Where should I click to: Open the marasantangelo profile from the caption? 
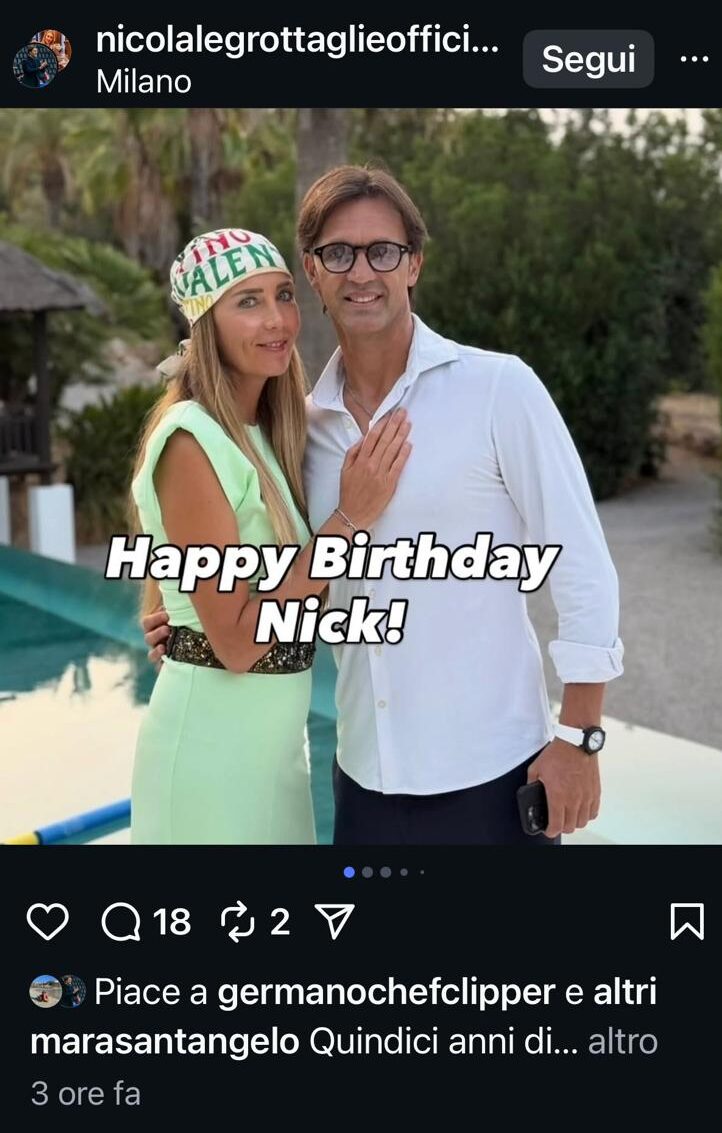tap(165, 1042)
